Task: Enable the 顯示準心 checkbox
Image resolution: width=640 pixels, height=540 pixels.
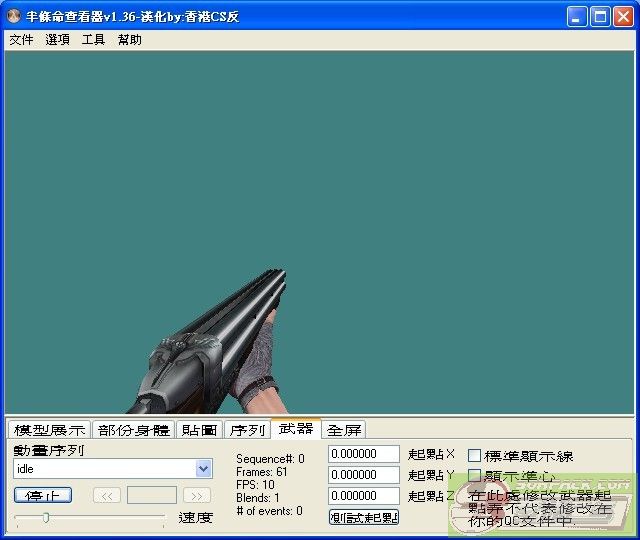Action: pos(474,476)
